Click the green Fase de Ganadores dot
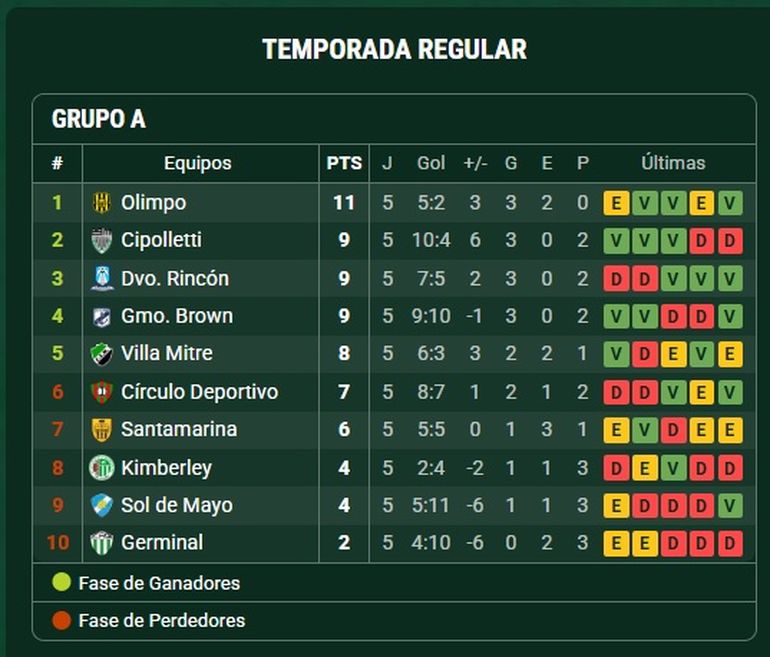770x657 pixels. point(61,582)
